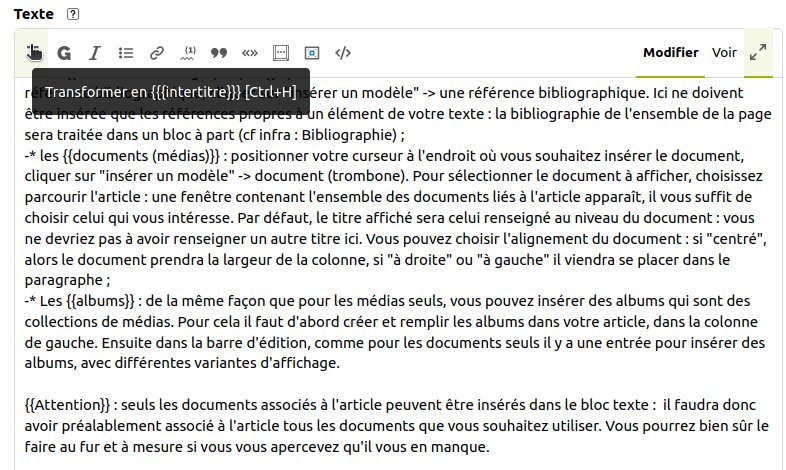Expand the editor to full screen
The height and width of the screenshot is (470, 786).
(759, 53)
